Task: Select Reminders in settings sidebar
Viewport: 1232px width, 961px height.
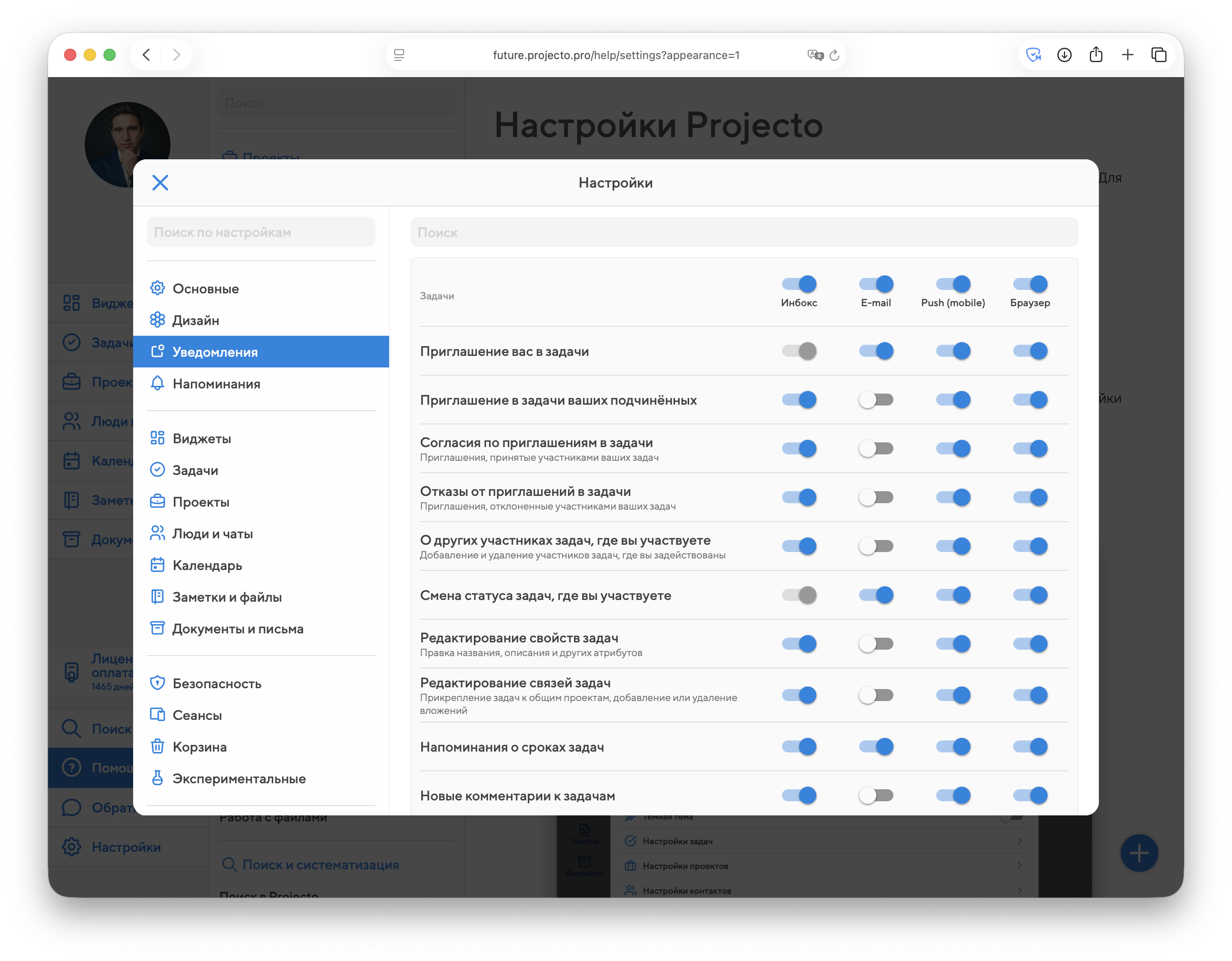Action: 216,384
